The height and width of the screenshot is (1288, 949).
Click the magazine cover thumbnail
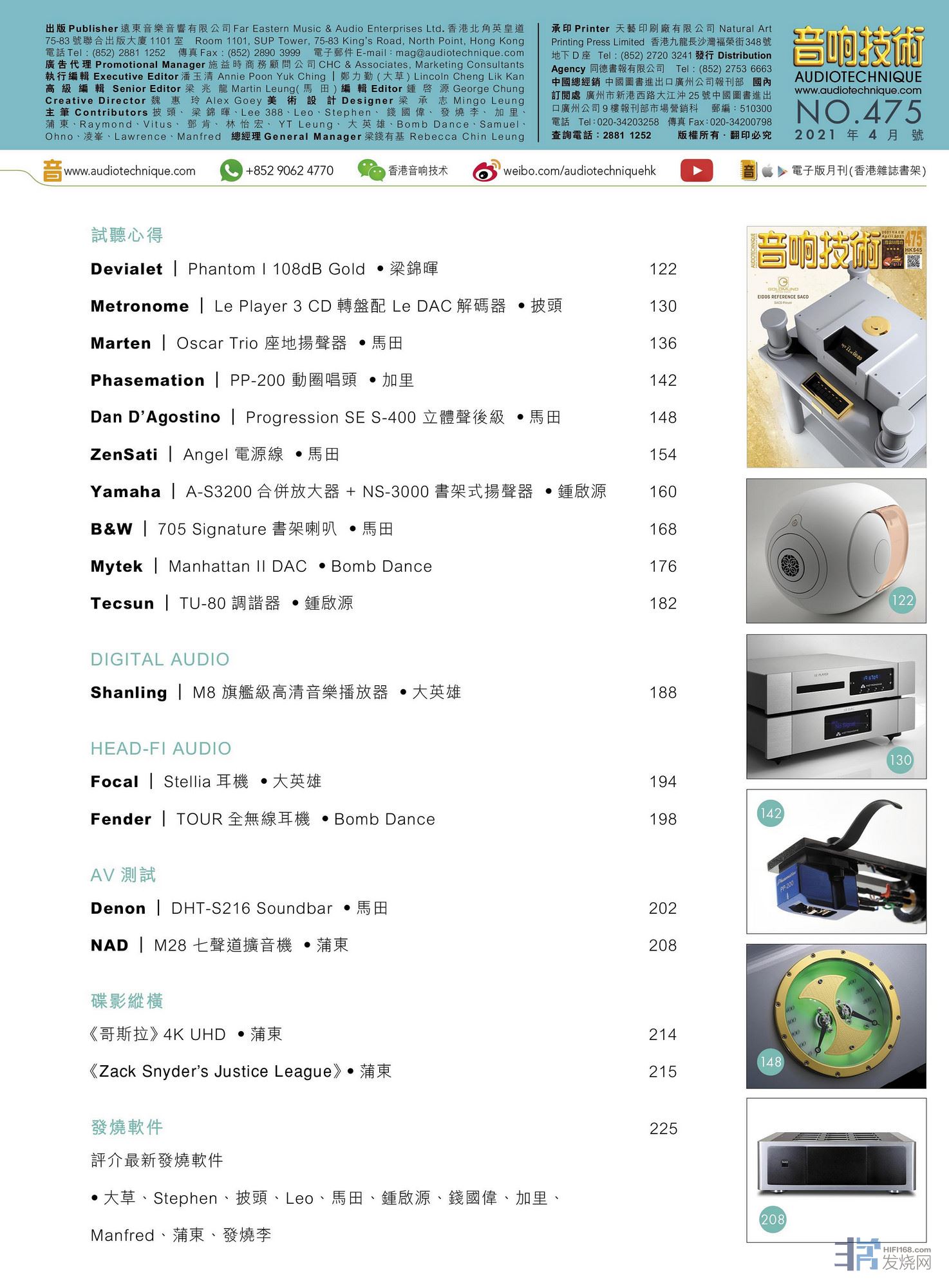pyautogui.click(x=836, y=346)
